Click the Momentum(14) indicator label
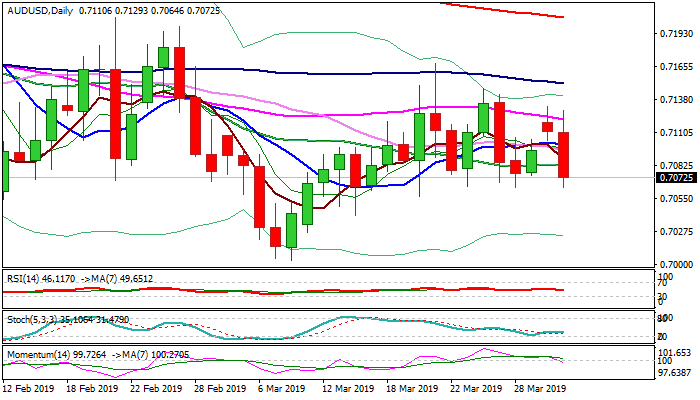This screenshot has width=700, height=400. click(36, 354)
